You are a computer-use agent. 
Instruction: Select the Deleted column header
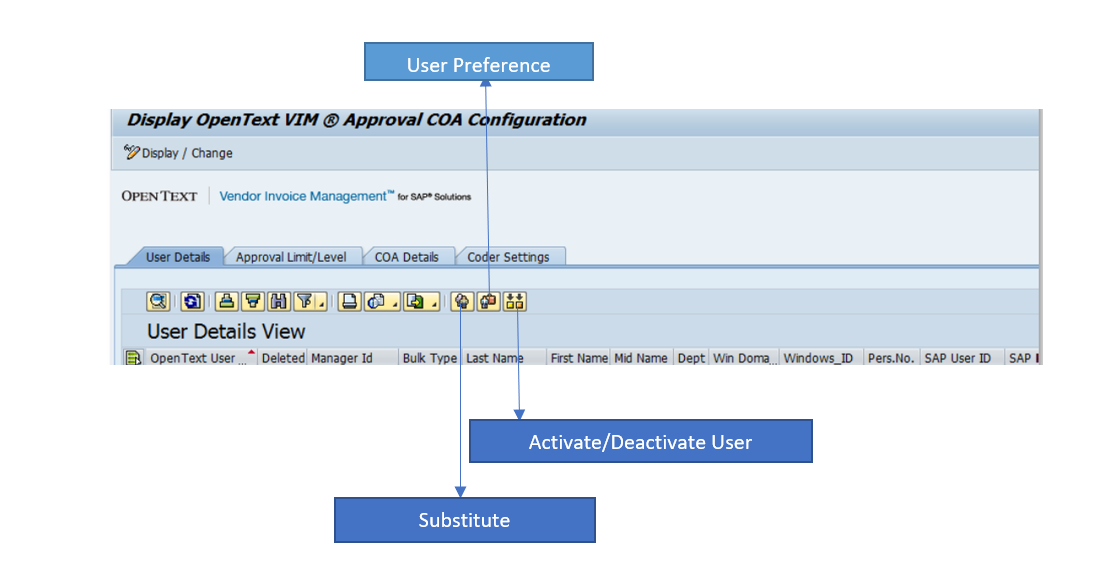point(282,358)
